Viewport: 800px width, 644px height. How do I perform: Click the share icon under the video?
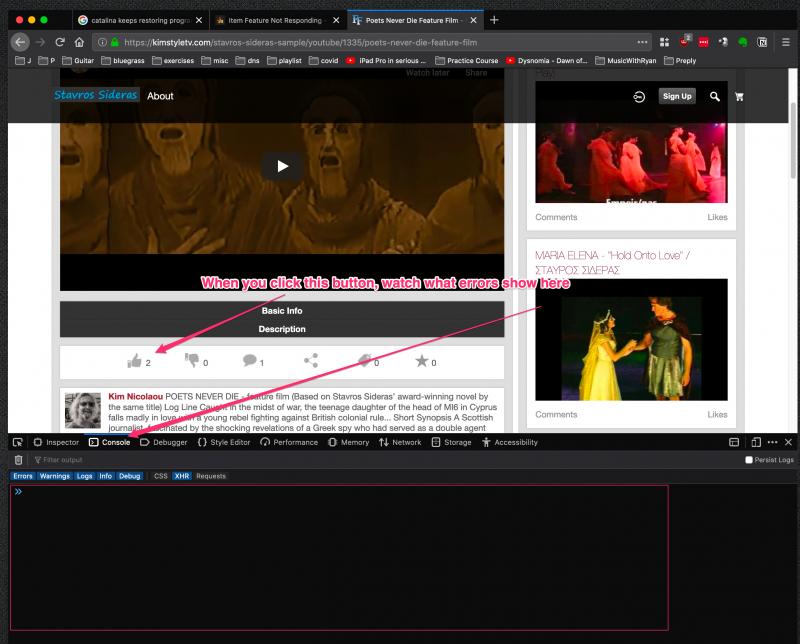point(311,361)
